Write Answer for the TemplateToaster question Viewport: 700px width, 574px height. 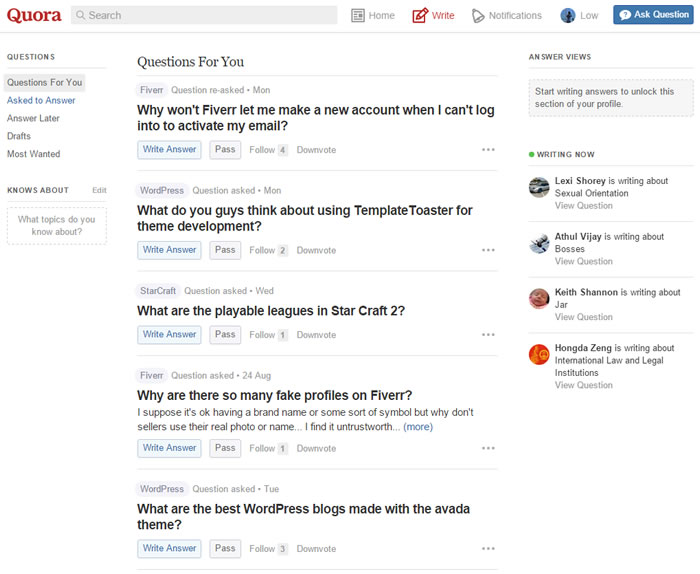(x=169, y=250)
